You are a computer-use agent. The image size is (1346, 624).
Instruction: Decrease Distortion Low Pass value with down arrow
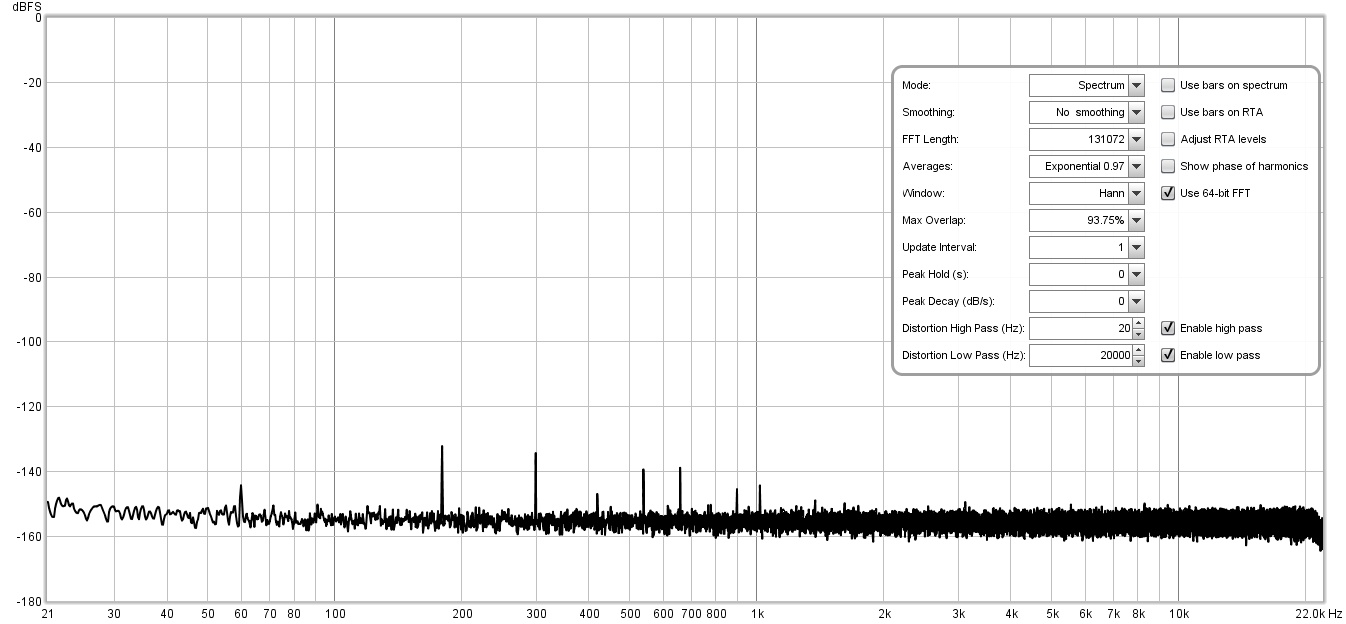1138,361
